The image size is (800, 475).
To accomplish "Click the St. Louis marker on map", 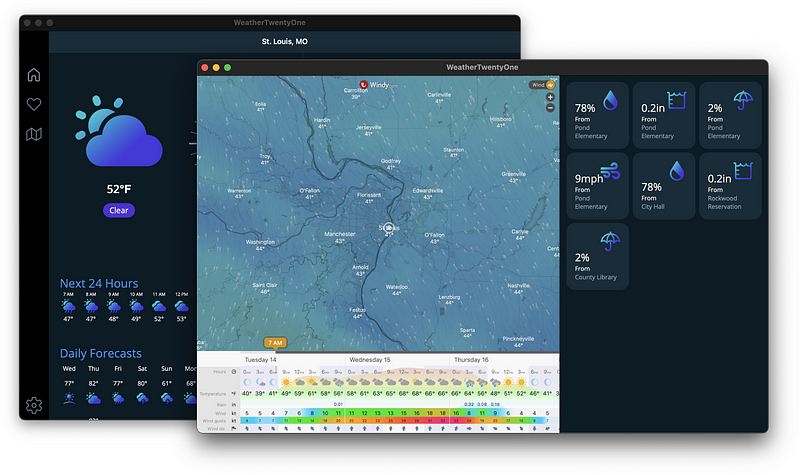I will [389, 228].
